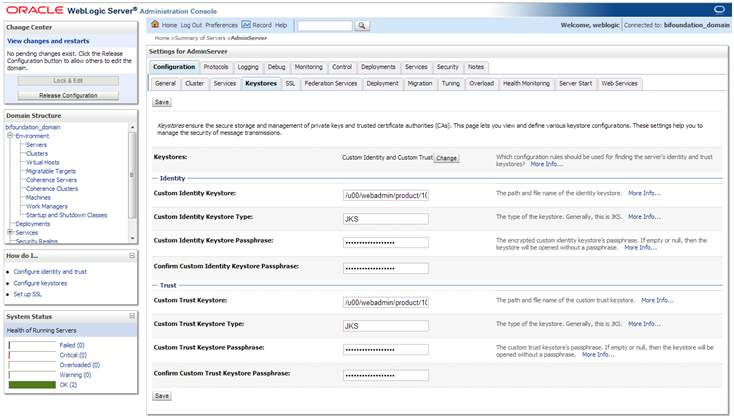Click the Keystores Change button
This screenshot has width=734, height=418.
[447, 158]
